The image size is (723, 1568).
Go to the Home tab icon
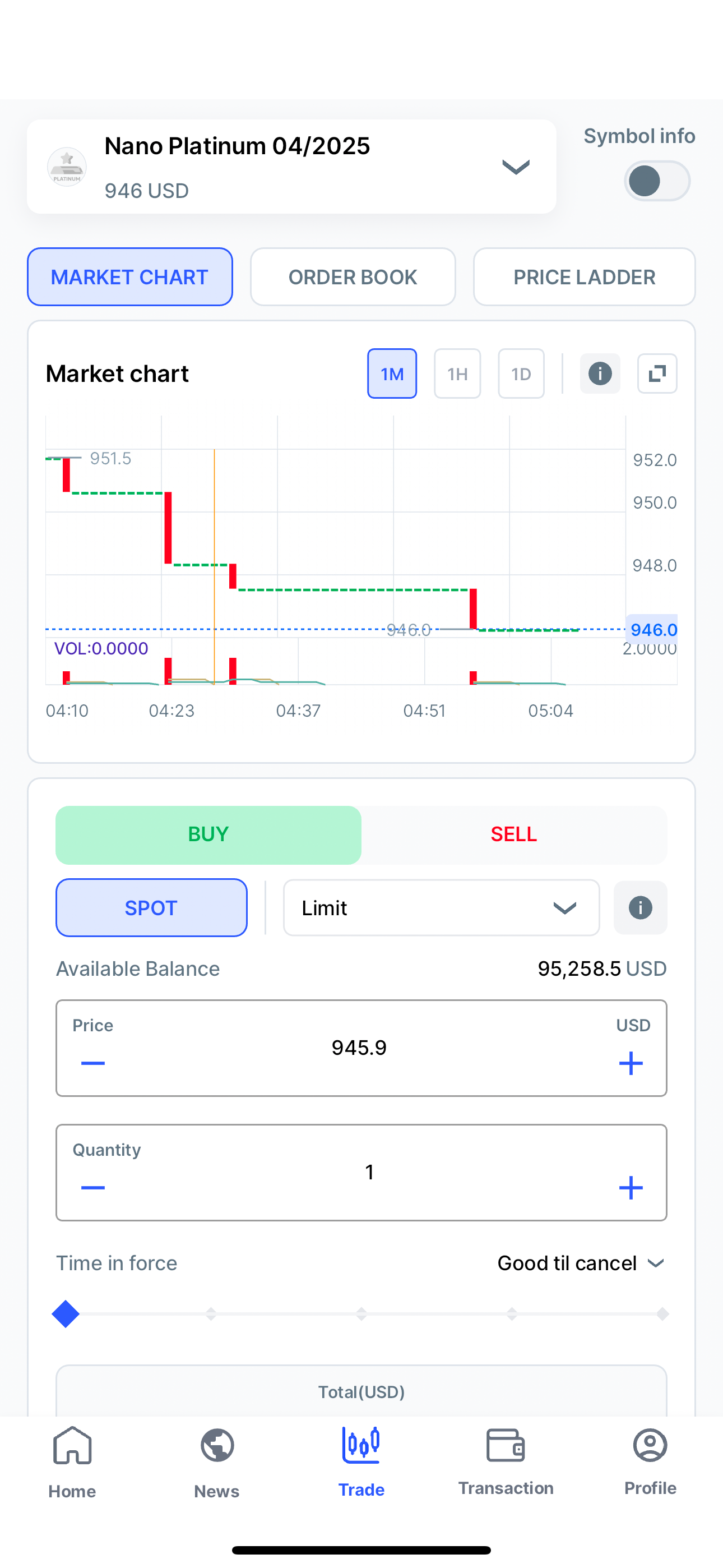click(x=72, y=1446)
